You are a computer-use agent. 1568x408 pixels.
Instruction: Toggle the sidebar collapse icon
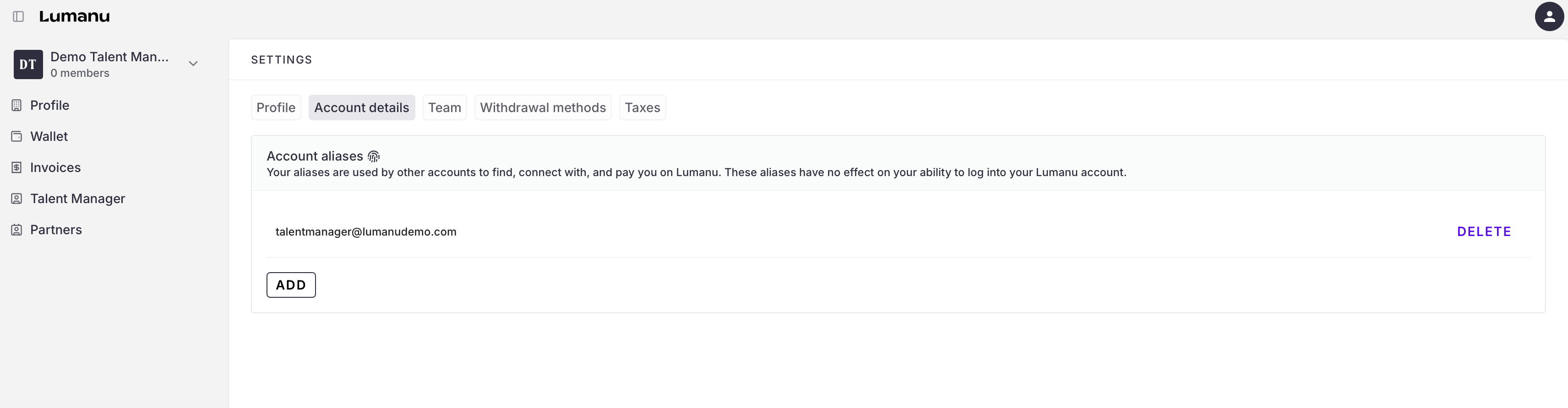[18, 16]
